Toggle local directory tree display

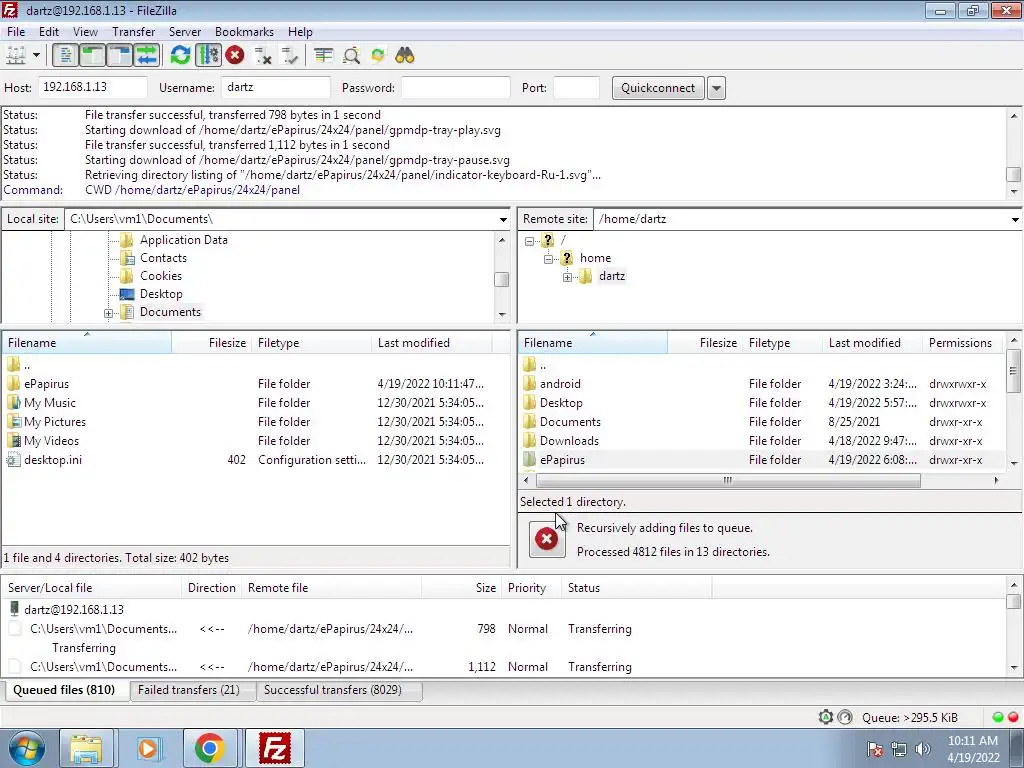pyautogui.click(x=92, y=56)
